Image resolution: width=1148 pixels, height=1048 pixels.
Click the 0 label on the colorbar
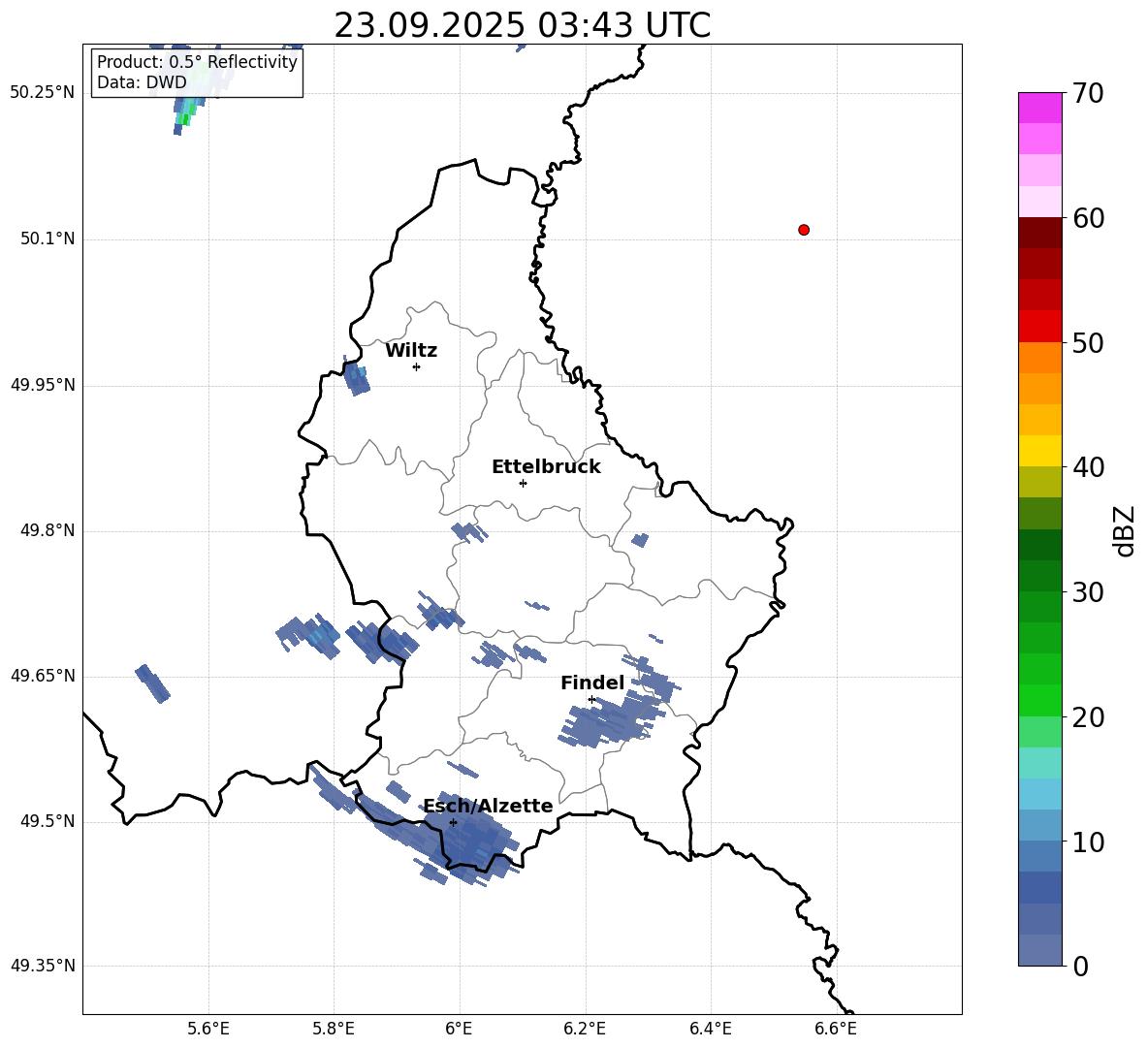[1080, 966]
